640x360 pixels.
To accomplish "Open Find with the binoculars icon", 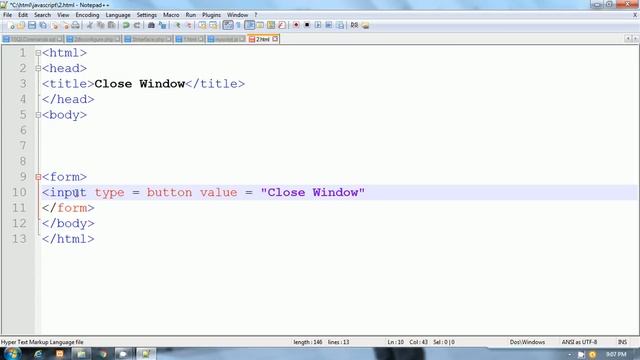I will click(151, 25).
